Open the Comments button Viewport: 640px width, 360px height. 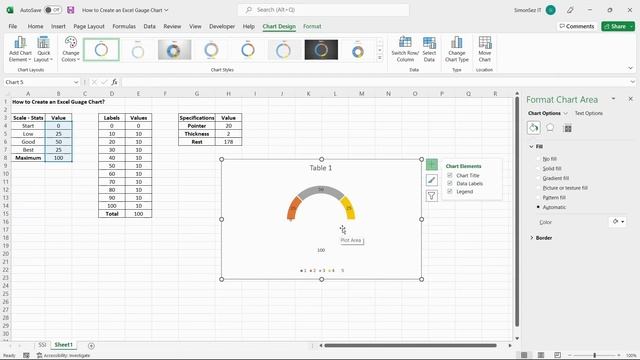coord(577,26)
